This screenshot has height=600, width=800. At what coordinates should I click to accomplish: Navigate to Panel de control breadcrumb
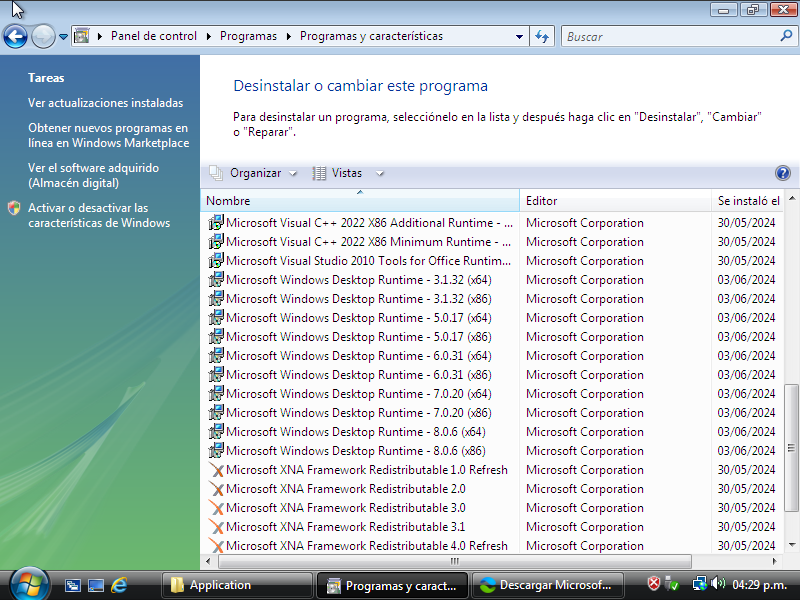154,36
